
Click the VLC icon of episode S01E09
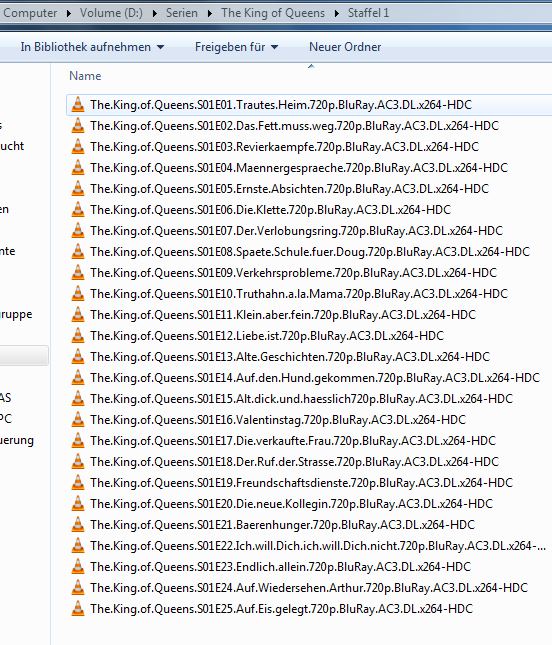[78, 273]
